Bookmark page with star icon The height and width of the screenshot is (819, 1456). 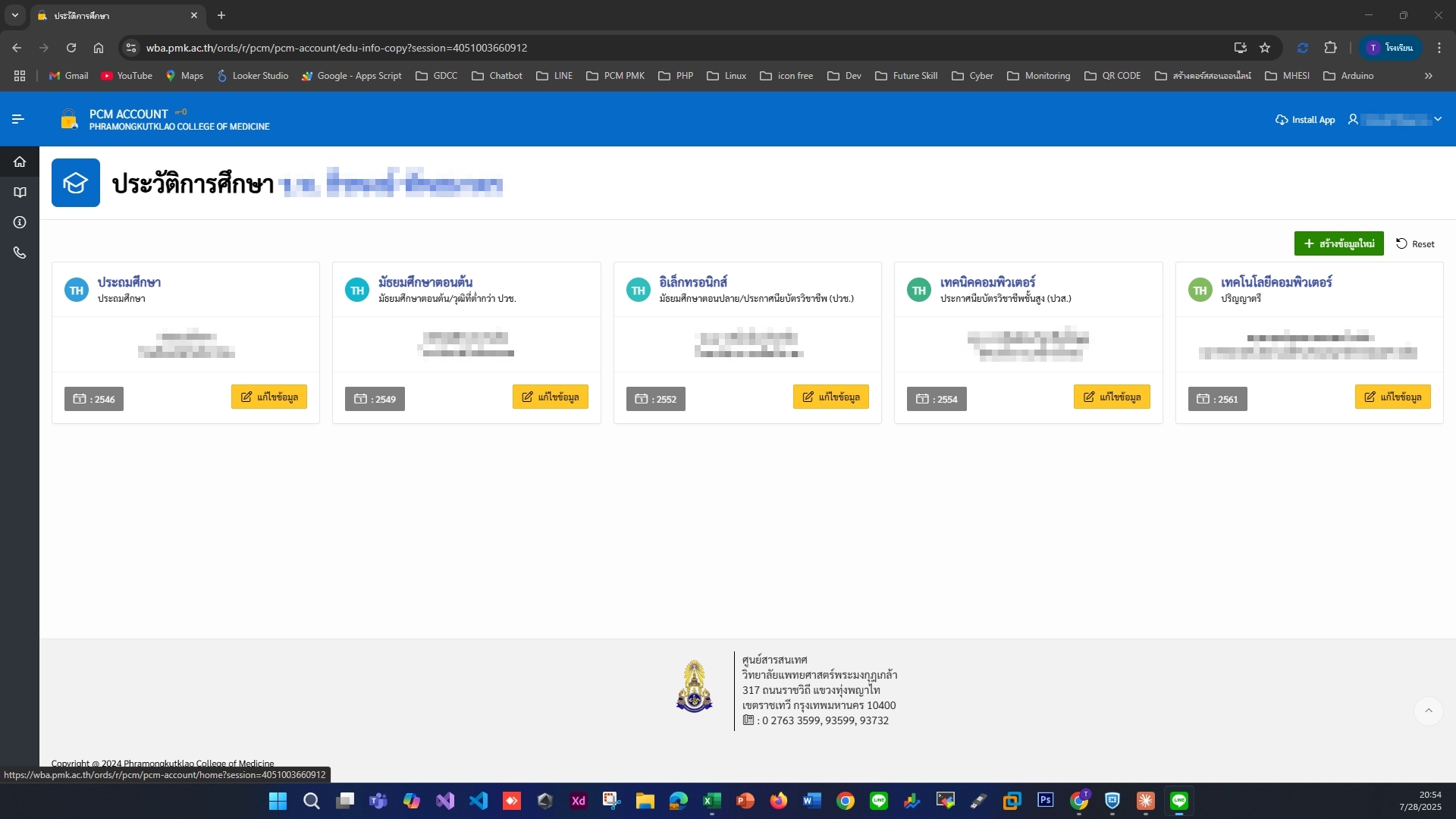[x=1265, y=48]
